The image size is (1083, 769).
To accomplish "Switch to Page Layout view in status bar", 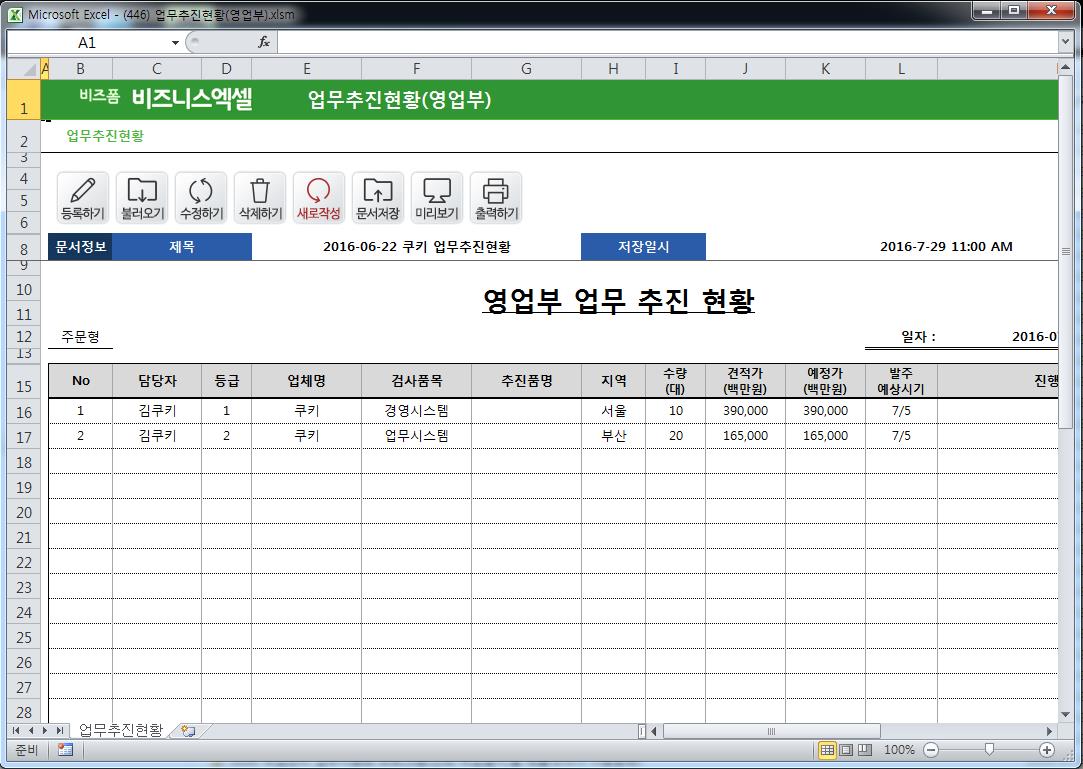I will (846, 750).
